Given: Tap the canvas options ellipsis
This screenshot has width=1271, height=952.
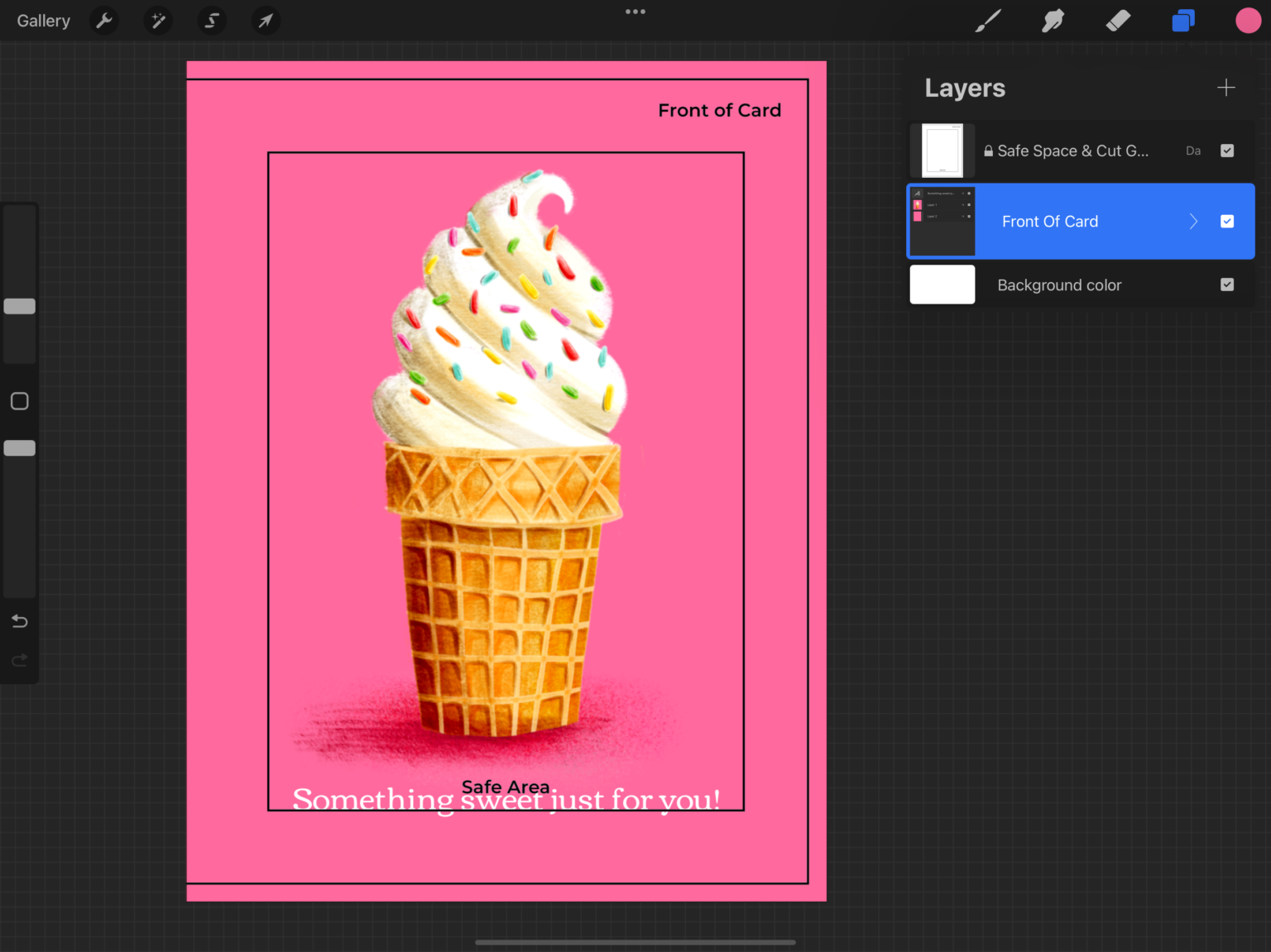Looking at the screenshot, I should (635, 12).
